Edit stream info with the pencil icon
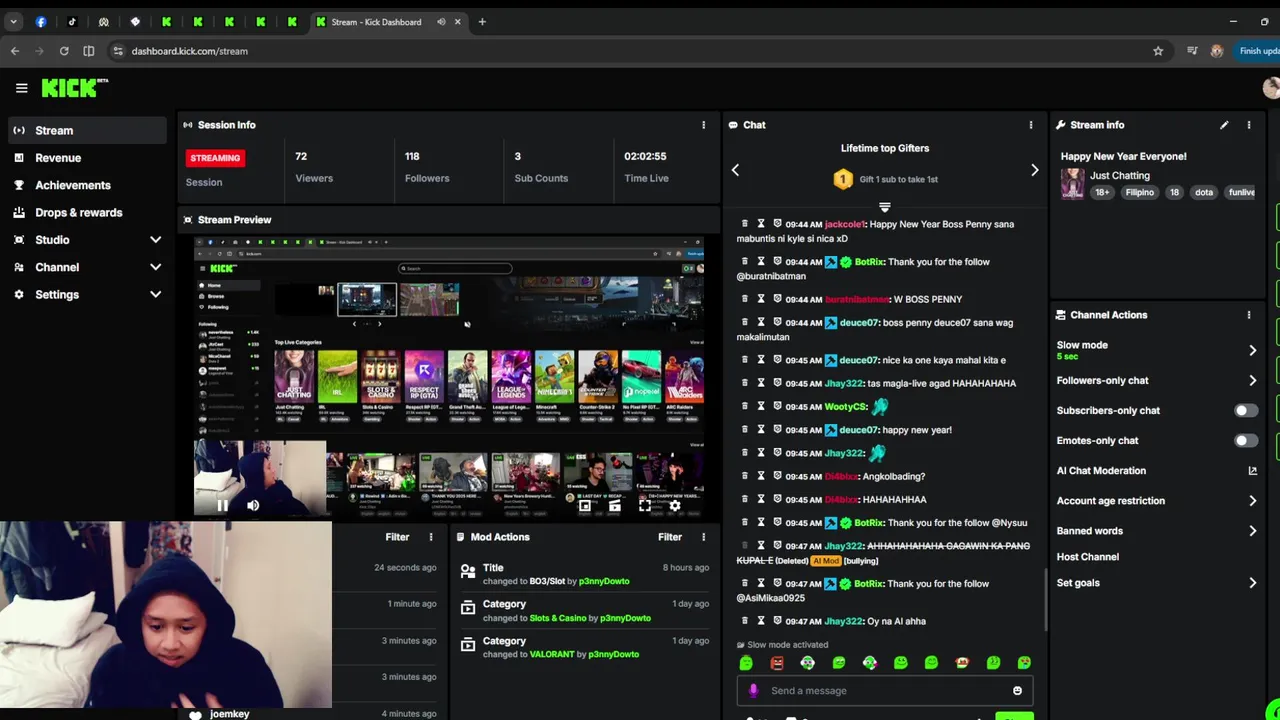 tap(1224, 125)
